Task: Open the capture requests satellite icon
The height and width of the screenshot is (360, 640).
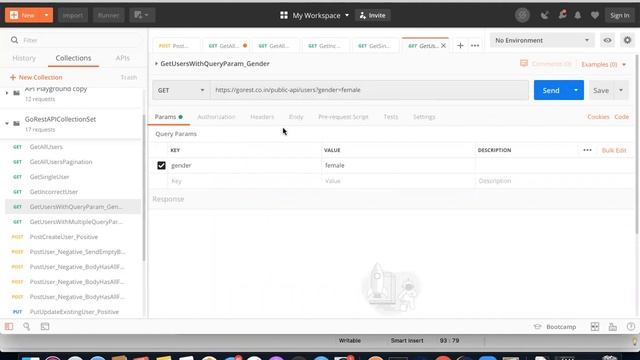Action: [544, 15]
